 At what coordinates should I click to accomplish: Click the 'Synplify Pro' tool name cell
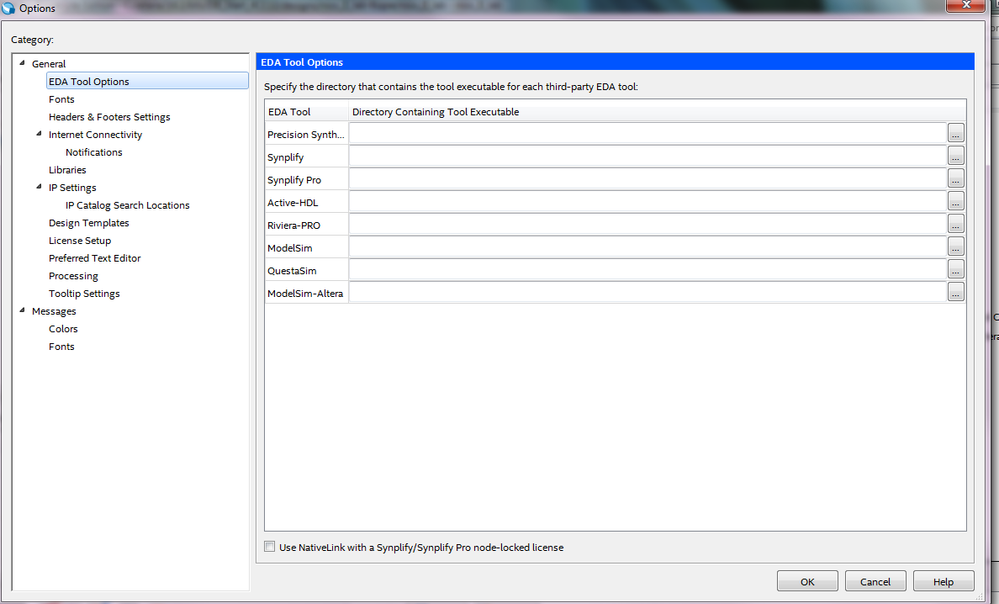point(306,180)
